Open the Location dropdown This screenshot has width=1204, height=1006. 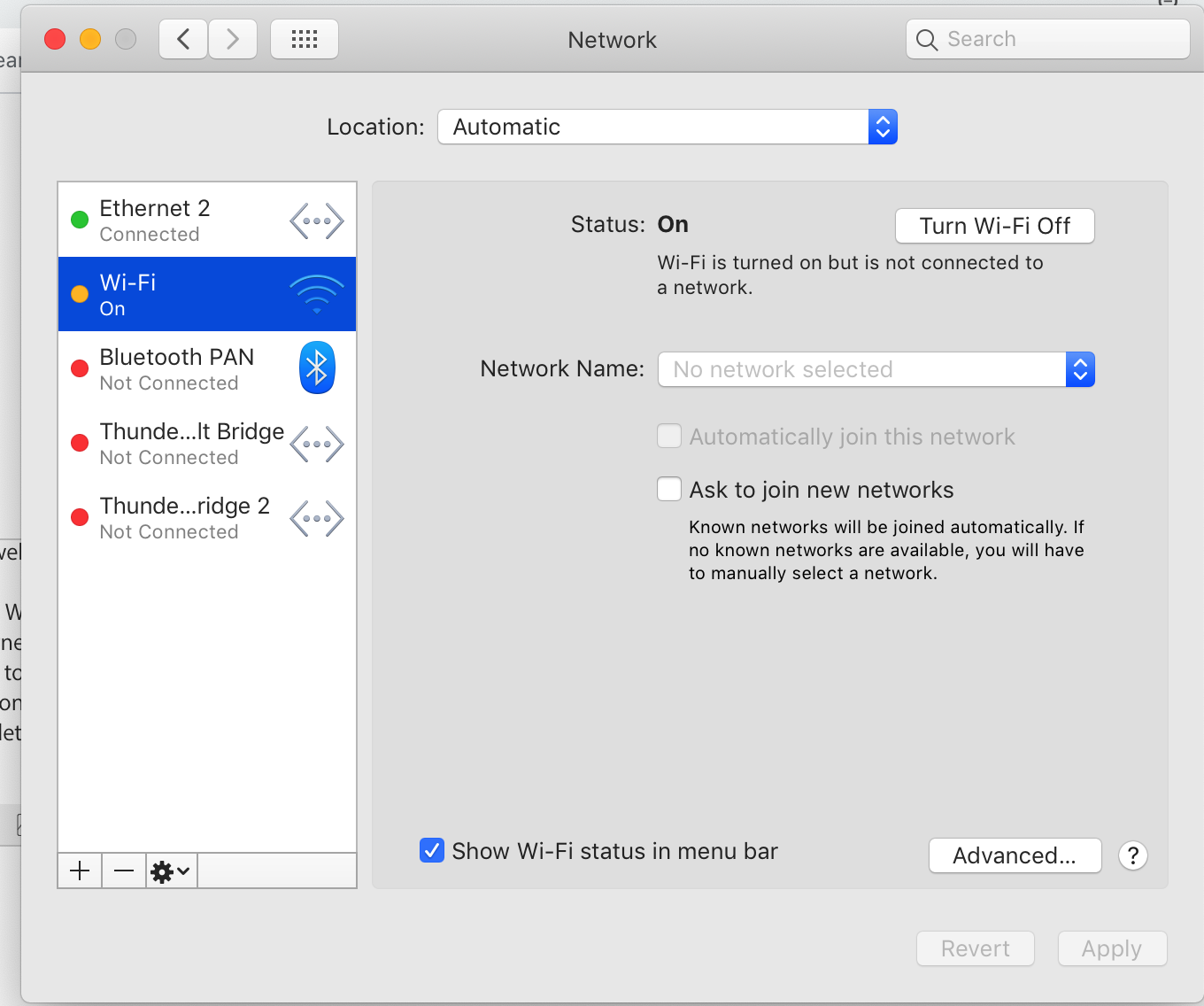click(668, 127)
